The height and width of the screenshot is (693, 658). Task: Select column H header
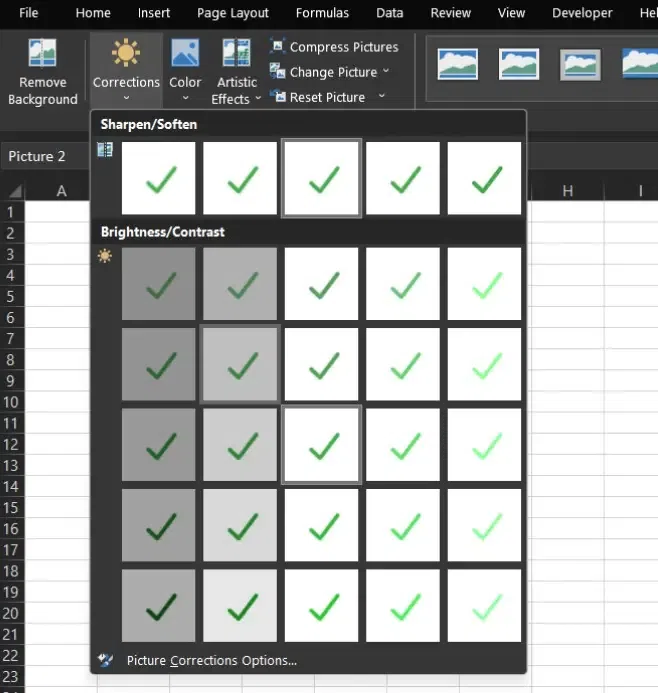567,191
